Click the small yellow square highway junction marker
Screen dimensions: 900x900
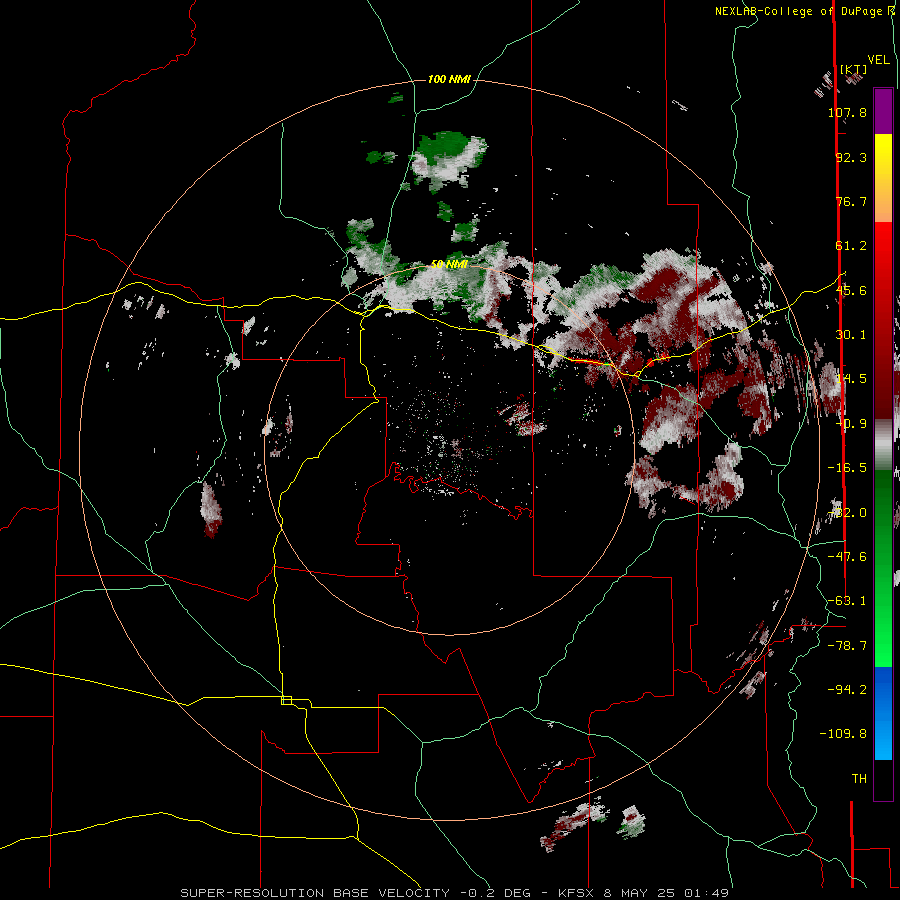point(286,700)
